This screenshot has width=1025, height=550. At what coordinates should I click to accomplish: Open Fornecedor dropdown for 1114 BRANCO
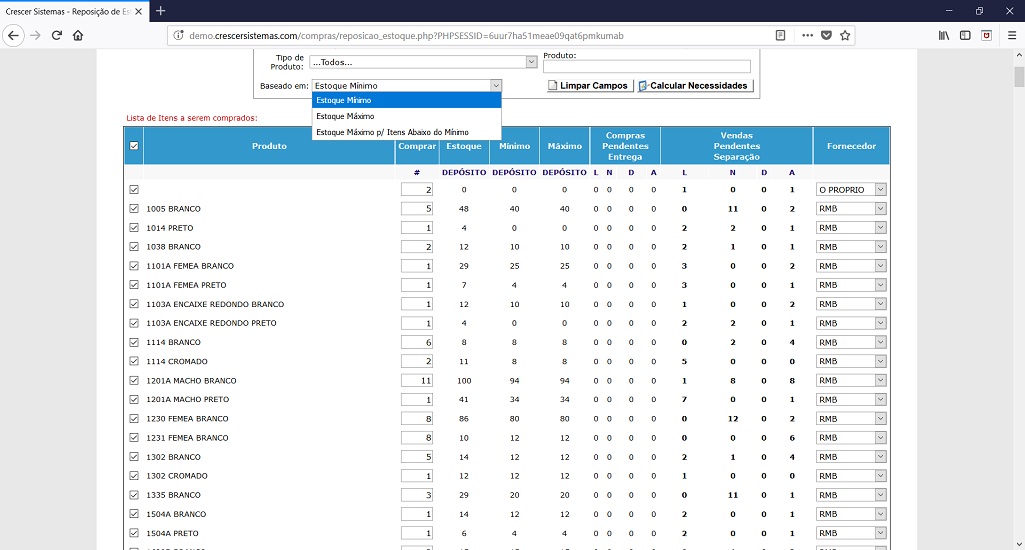851,342
